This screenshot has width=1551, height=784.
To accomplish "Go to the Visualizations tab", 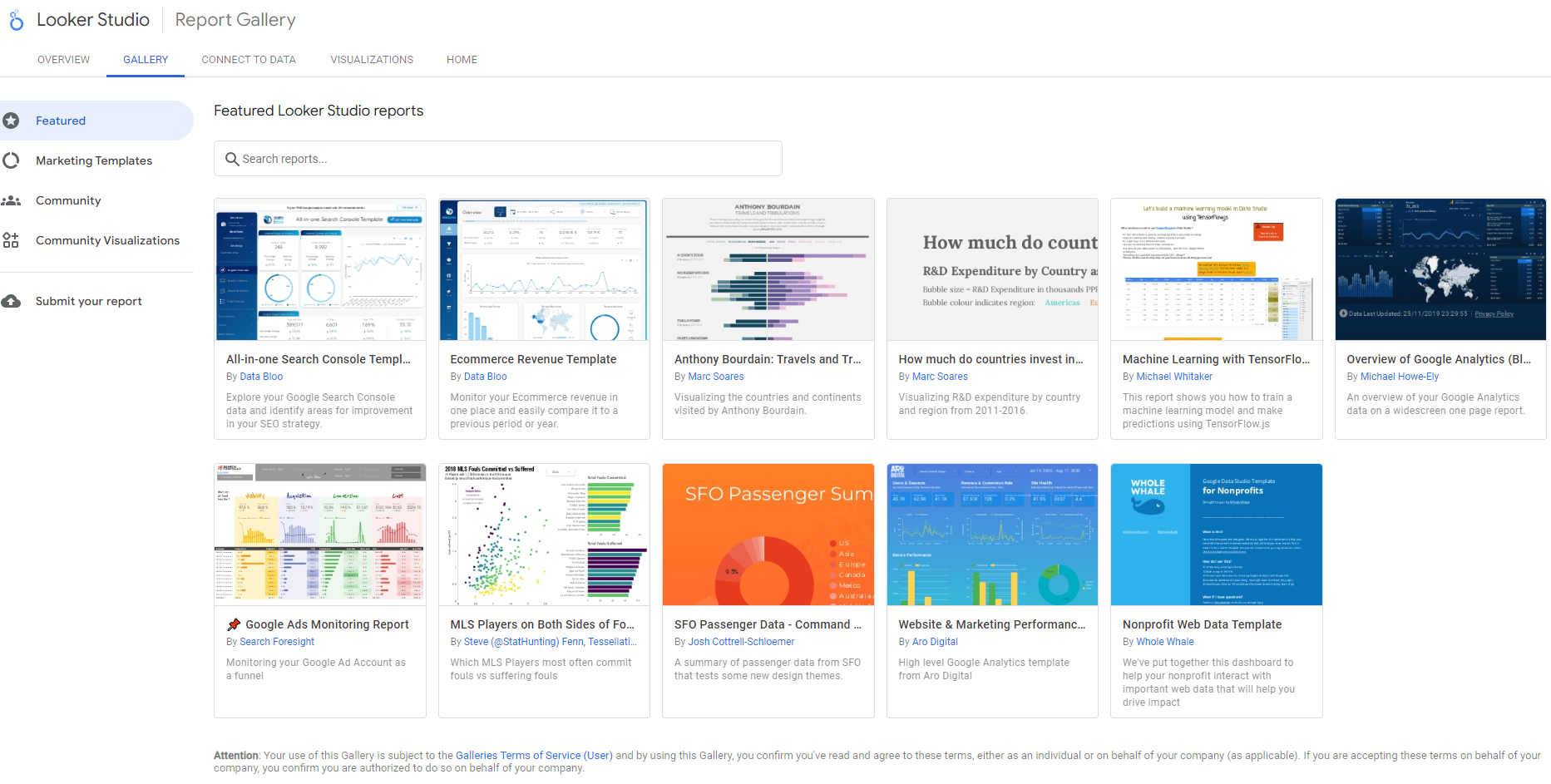I will click(372, 60).
